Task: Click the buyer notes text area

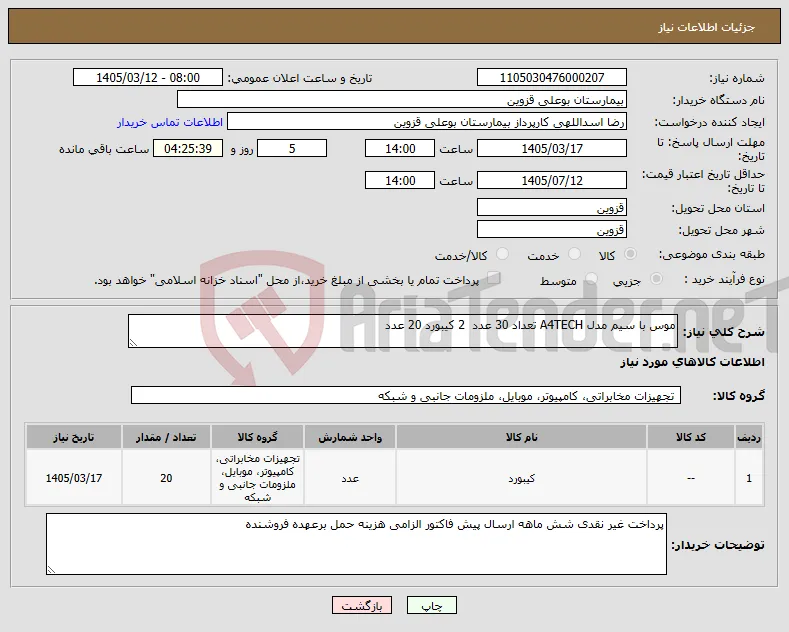Action: (356, 544)
